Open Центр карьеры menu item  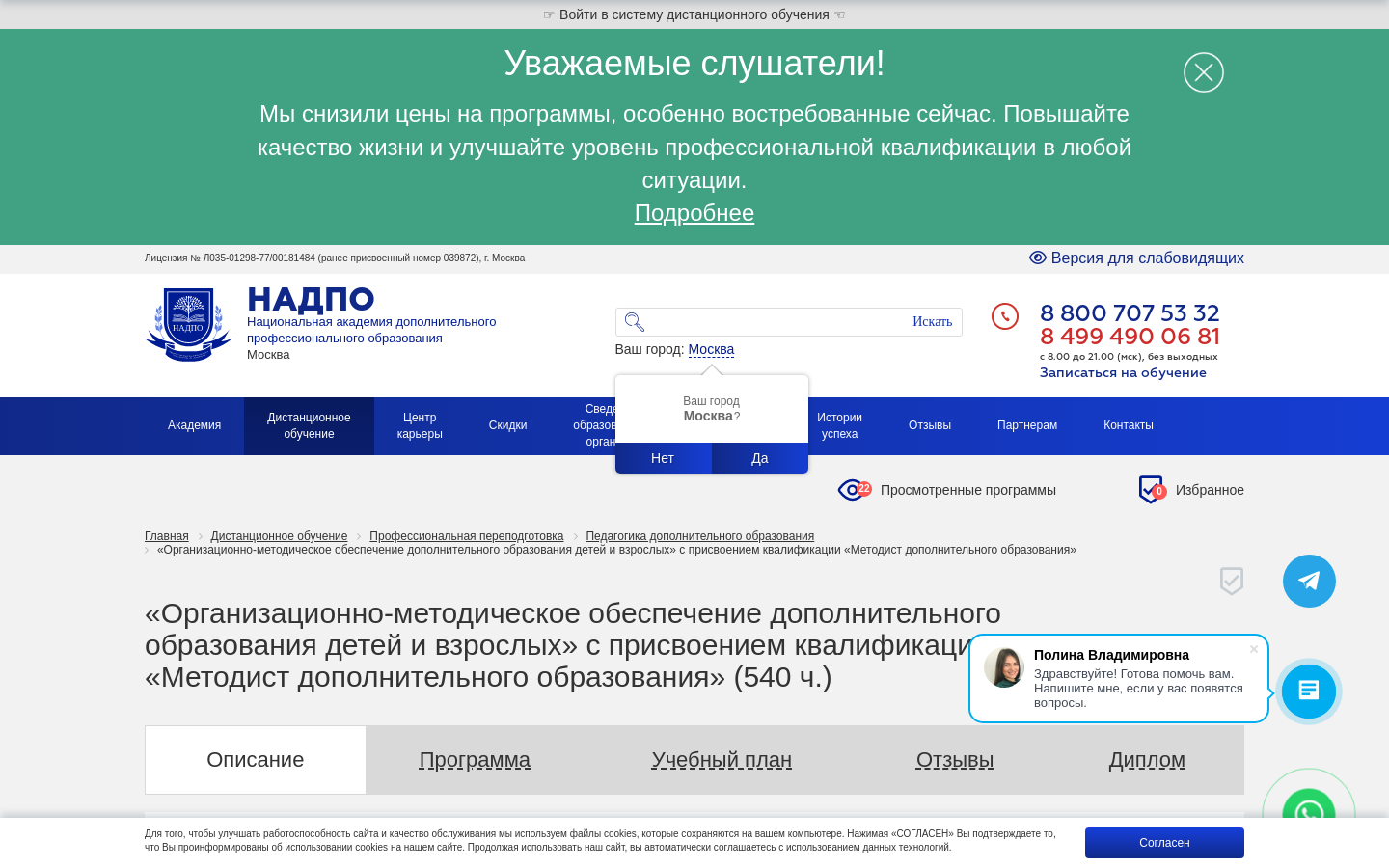(420, 425)
